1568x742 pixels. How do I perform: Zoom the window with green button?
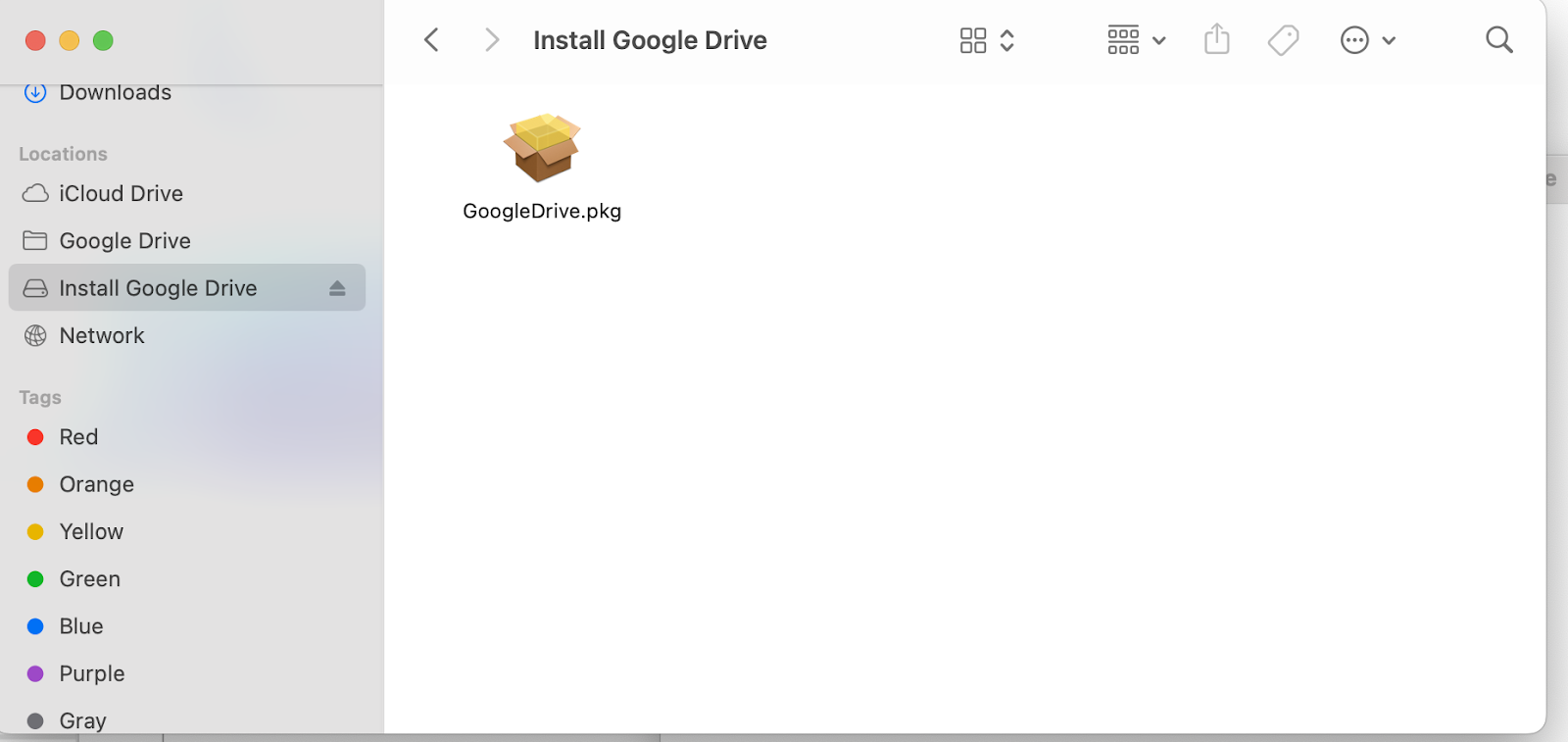point(103,40)
